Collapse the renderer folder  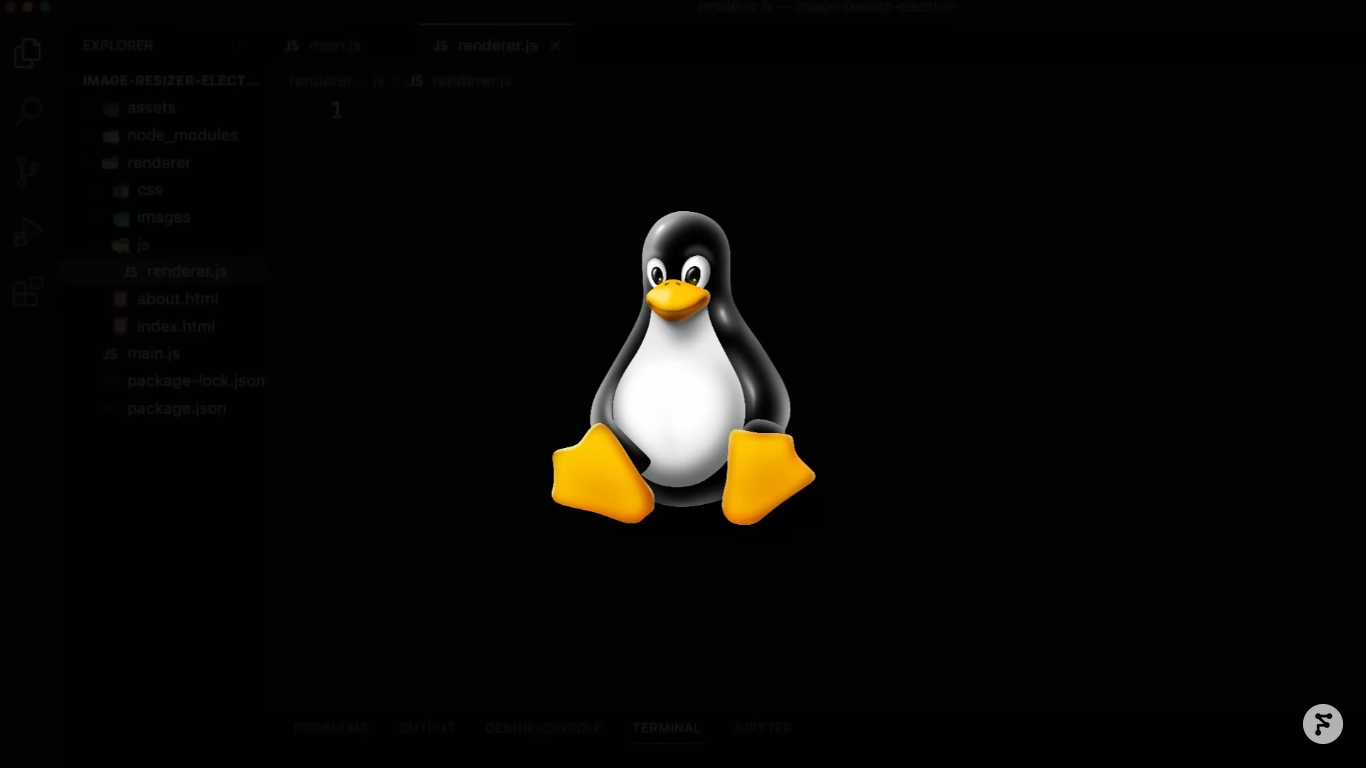point(158,163)
